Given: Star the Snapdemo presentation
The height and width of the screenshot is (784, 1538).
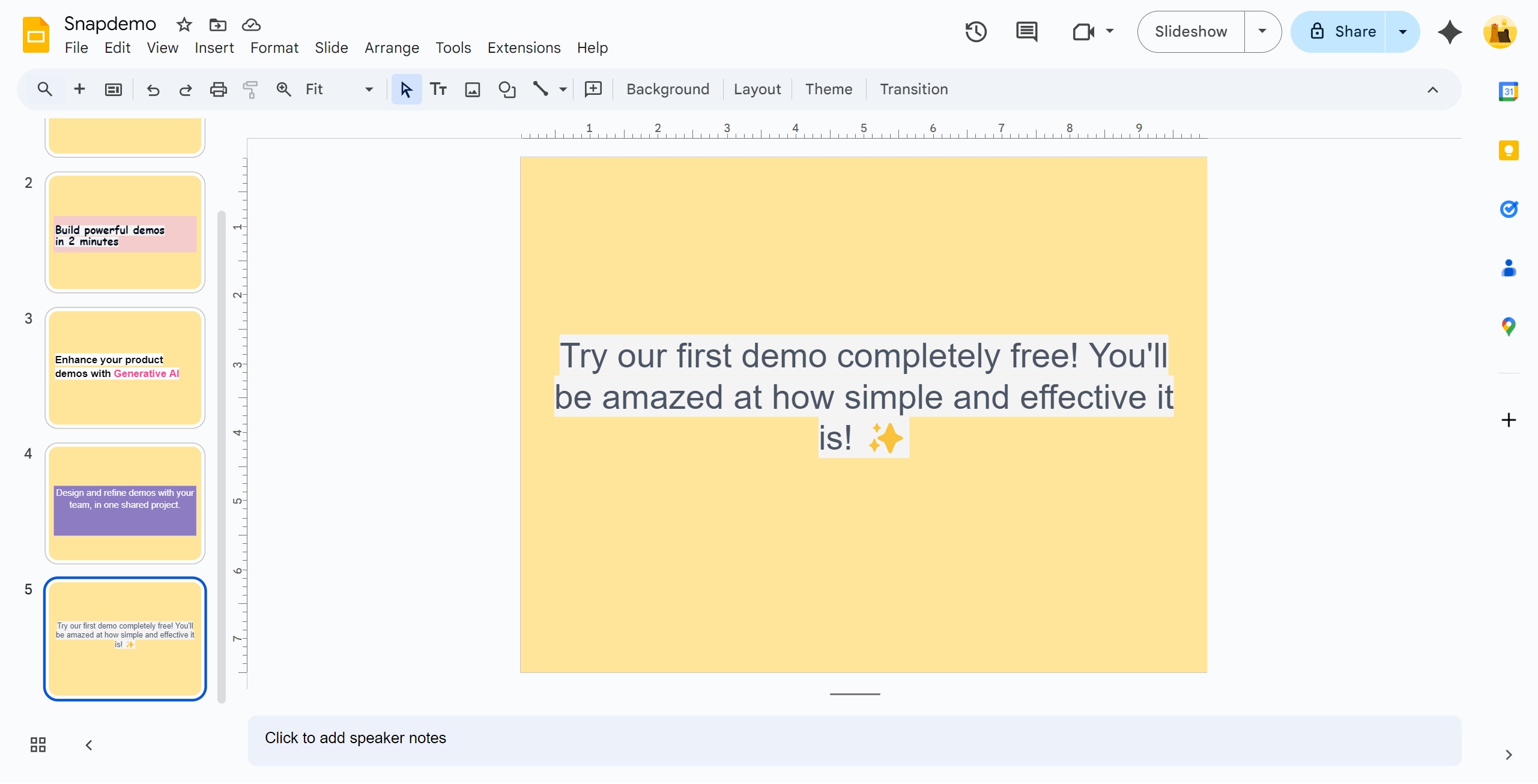Looking at the screenshot, I should pyautogui.click(x=184, y=25).
